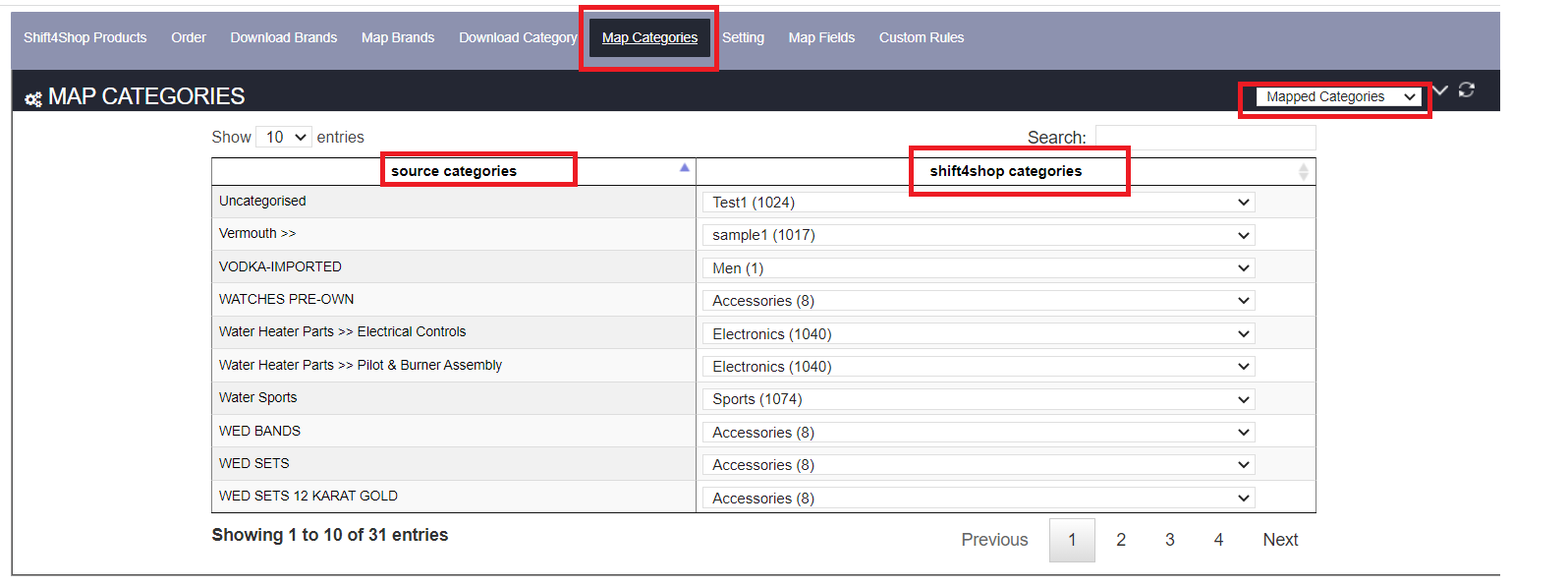Go to pagination page 4

(1218, 540)
